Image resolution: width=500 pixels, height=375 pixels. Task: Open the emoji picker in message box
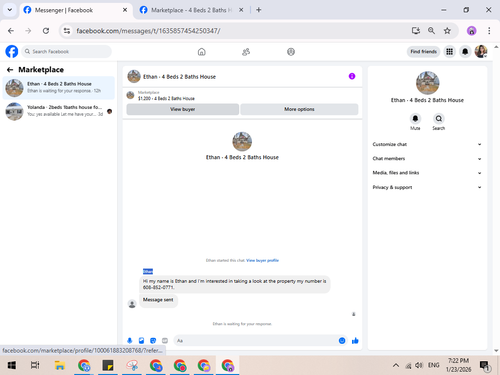point(342,340)
